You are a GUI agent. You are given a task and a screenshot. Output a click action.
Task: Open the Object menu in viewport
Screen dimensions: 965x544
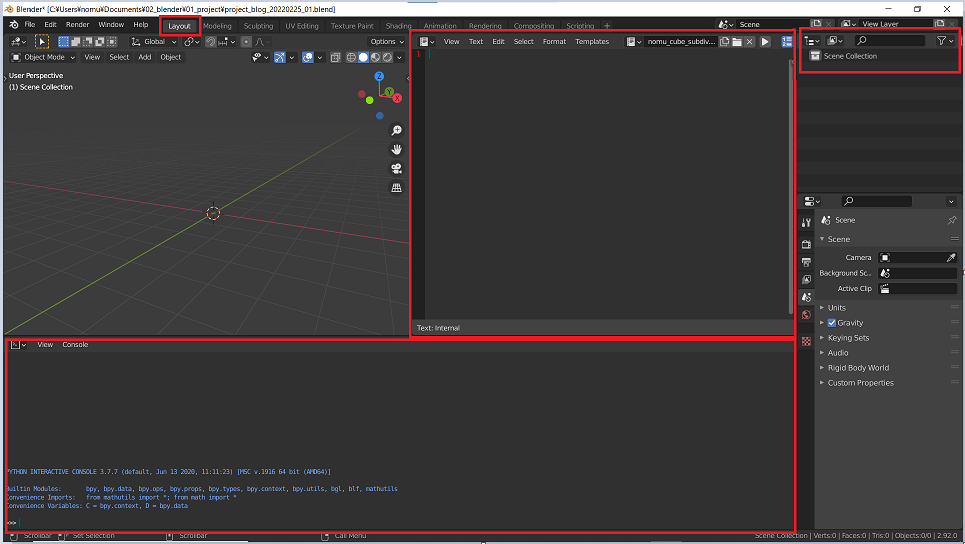(x=170, y=57)
